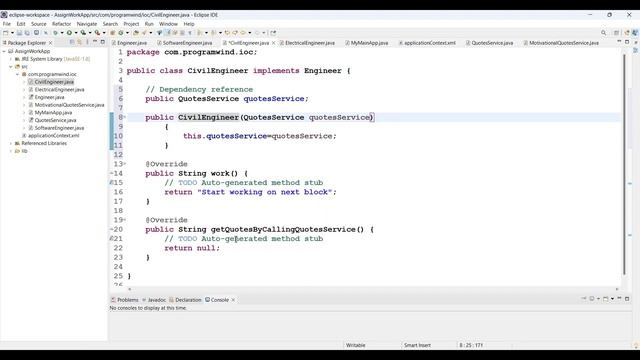Click Collapse All in Package Explorer
This screenshot has height=360, width=640.
point(72,42)
